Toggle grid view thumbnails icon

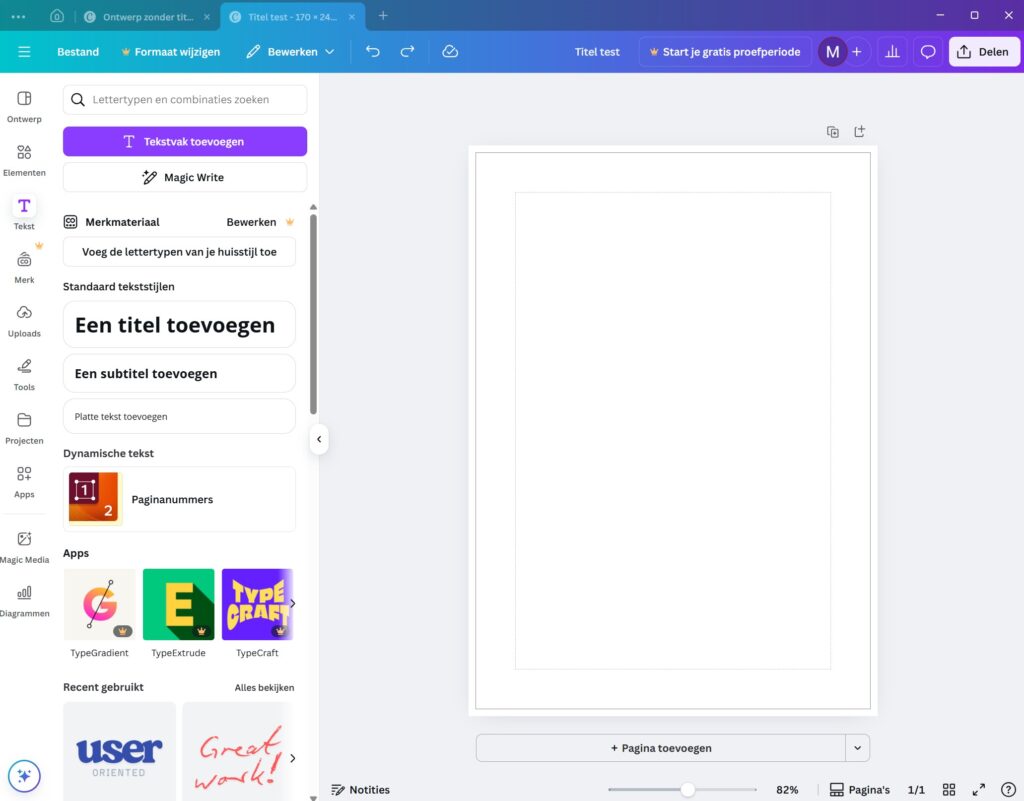point(949,790)
